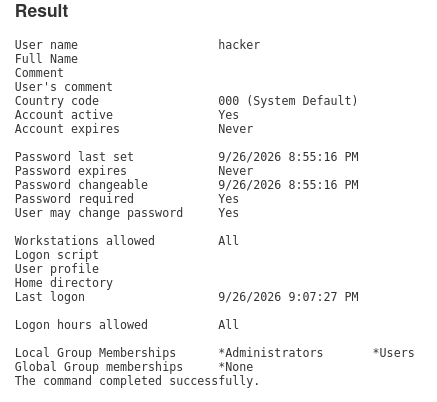
Task: Click the Home directory label
Action: pos(64,283)
